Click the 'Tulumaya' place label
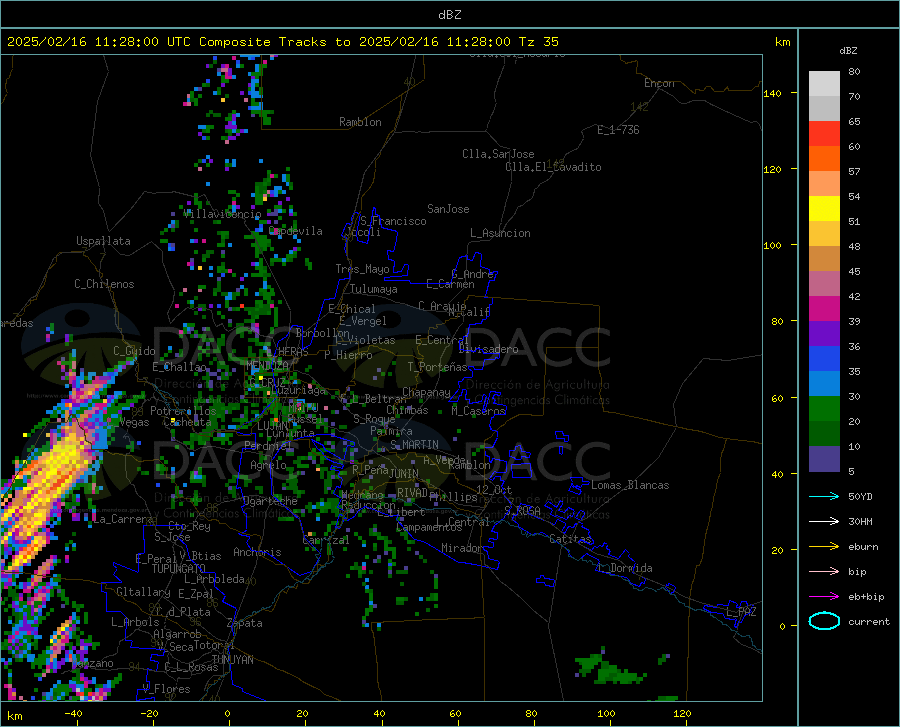 (374, 289)
